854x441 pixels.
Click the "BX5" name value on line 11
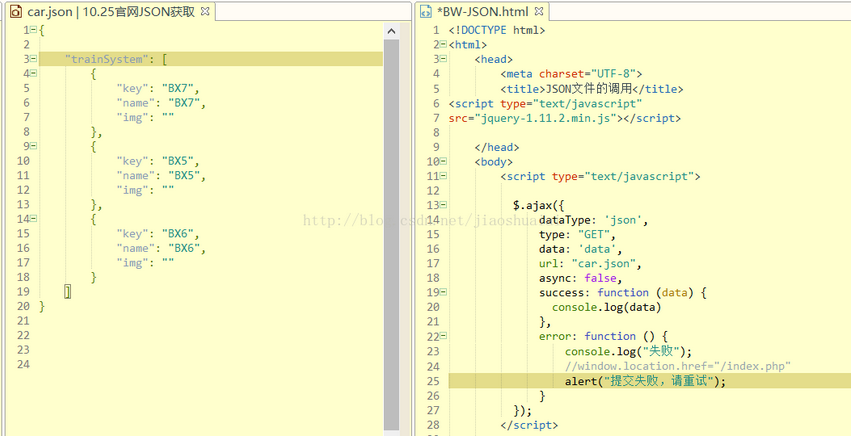[x=184, y=175]
